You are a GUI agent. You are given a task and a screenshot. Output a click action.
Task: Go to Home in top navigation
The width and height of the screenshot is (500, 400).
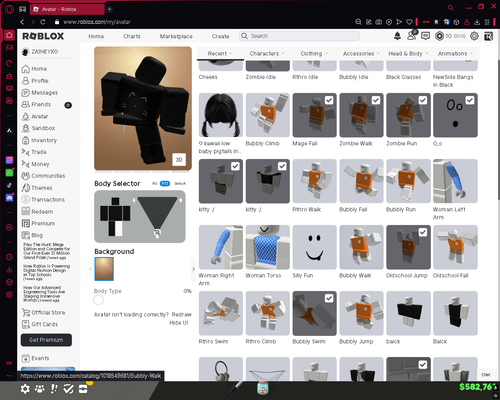(96, 36)
